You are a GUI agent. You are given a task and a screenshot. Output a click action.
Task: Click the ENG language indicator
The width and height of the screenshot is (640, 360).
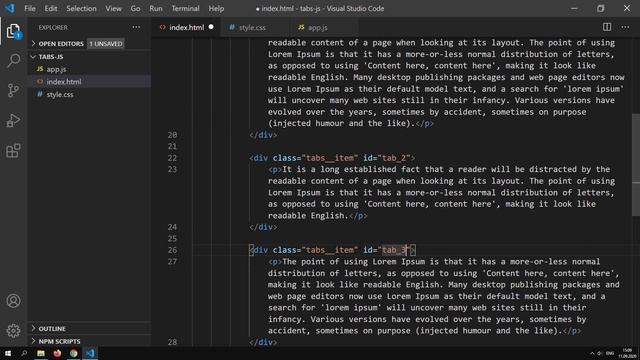tap(610, 353)
